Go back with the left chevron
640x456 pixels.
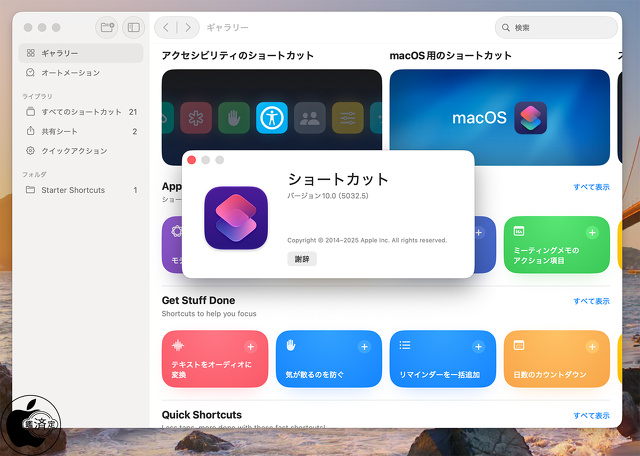(x=166, y=27)
